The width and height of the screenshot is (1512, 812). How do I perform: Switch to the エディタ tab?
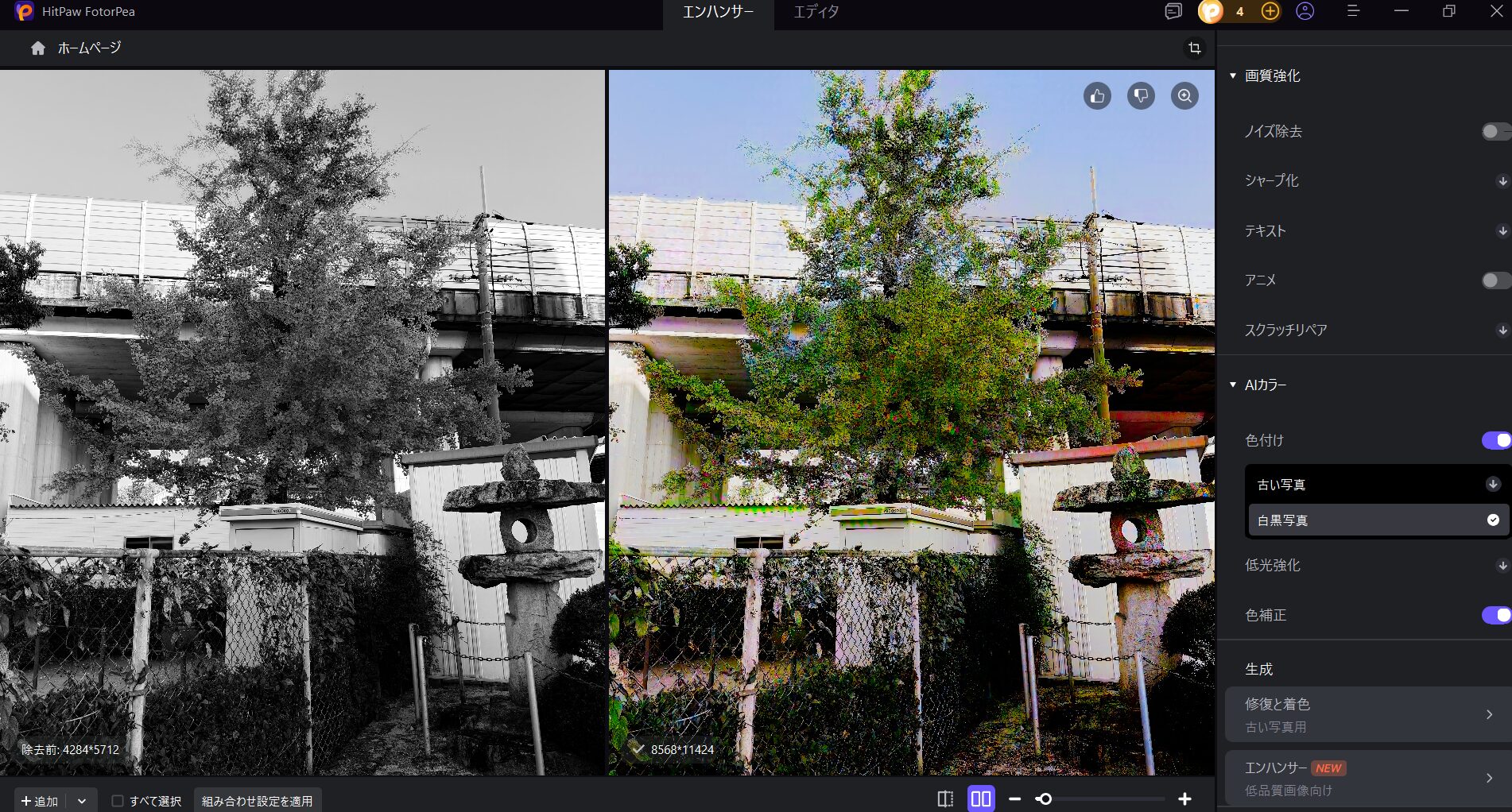[x=816, y=12]
